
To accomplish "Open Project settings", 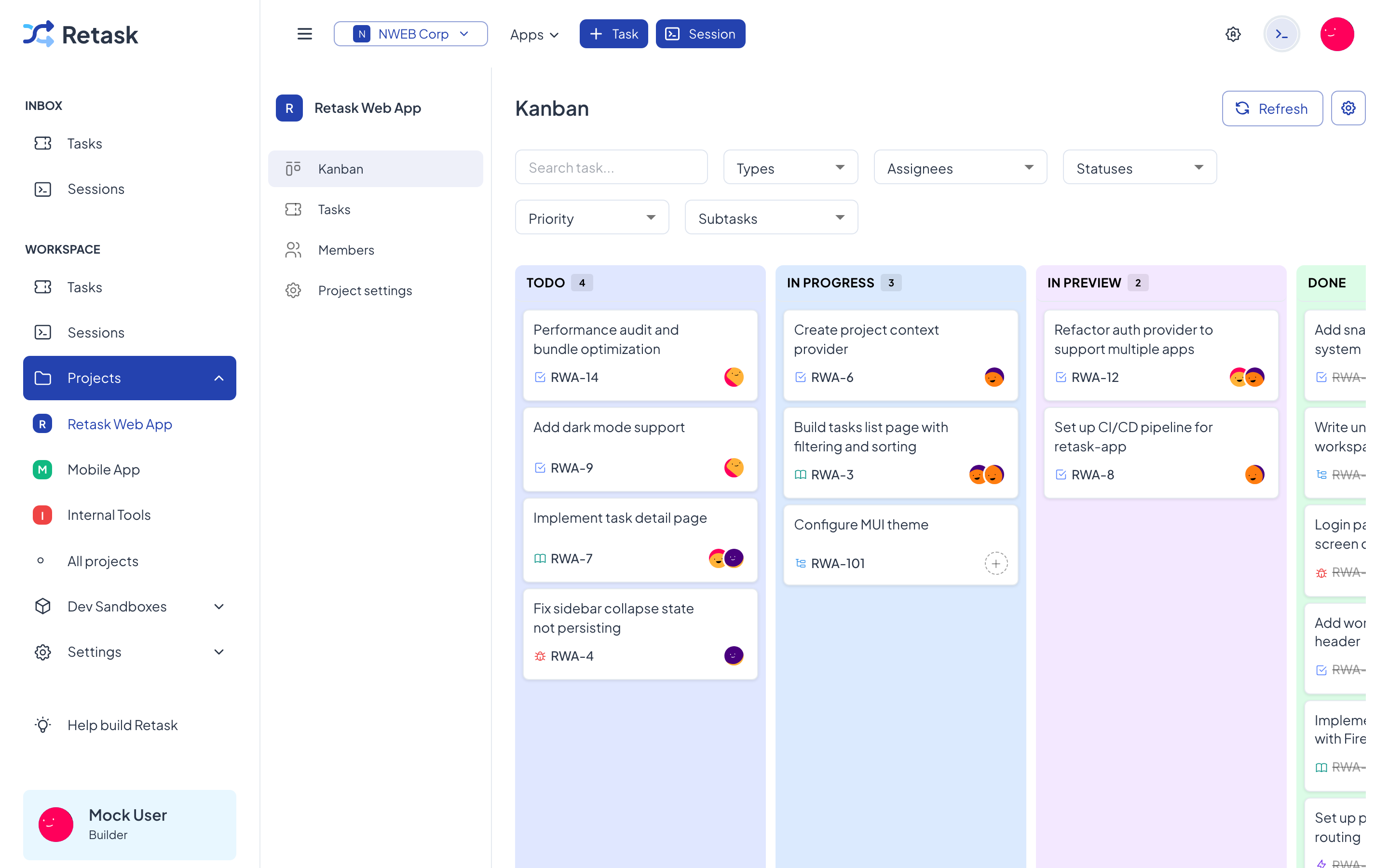I will [x=375, y=290].
